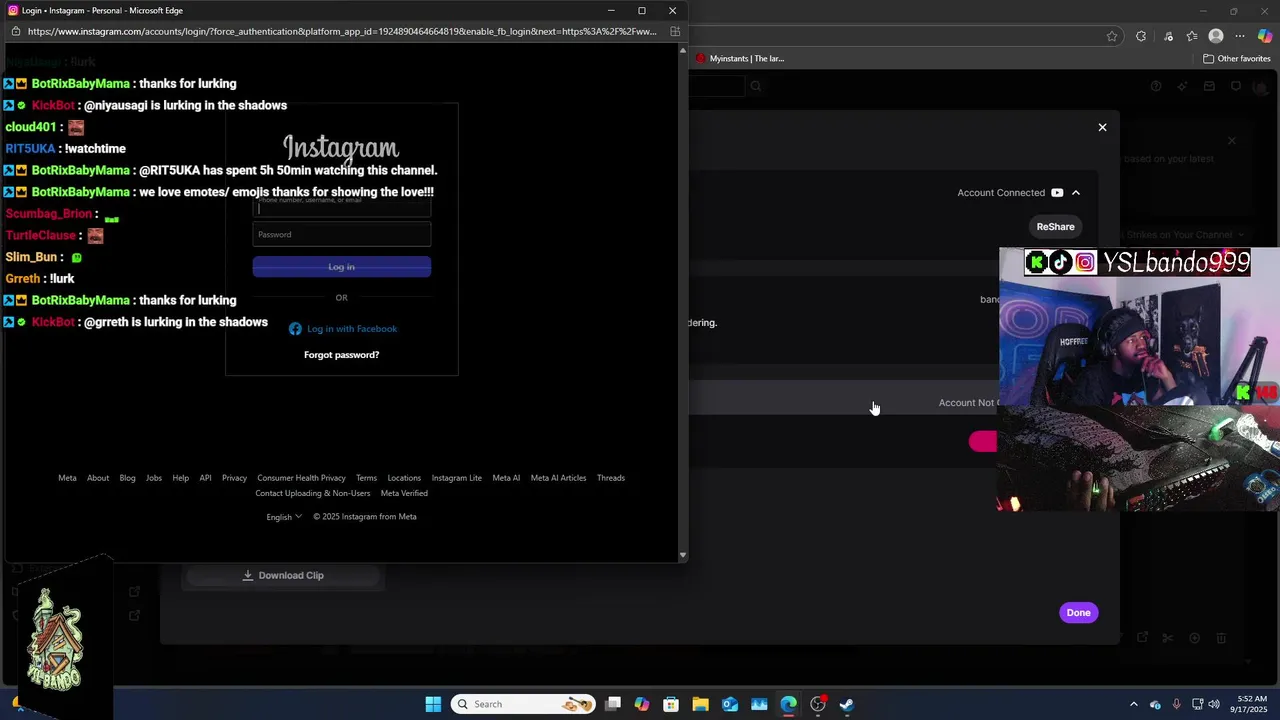
Task: Focus the Instagram login URL address bar
Action: 342,31
